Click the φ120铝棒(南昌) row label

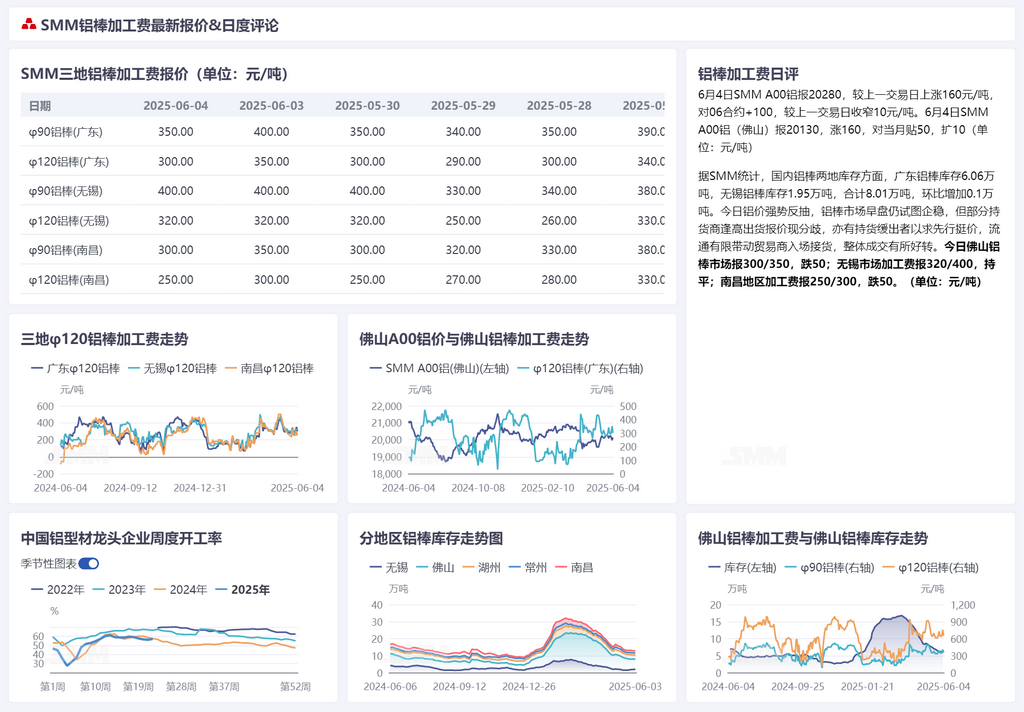[x=69, y=280]
